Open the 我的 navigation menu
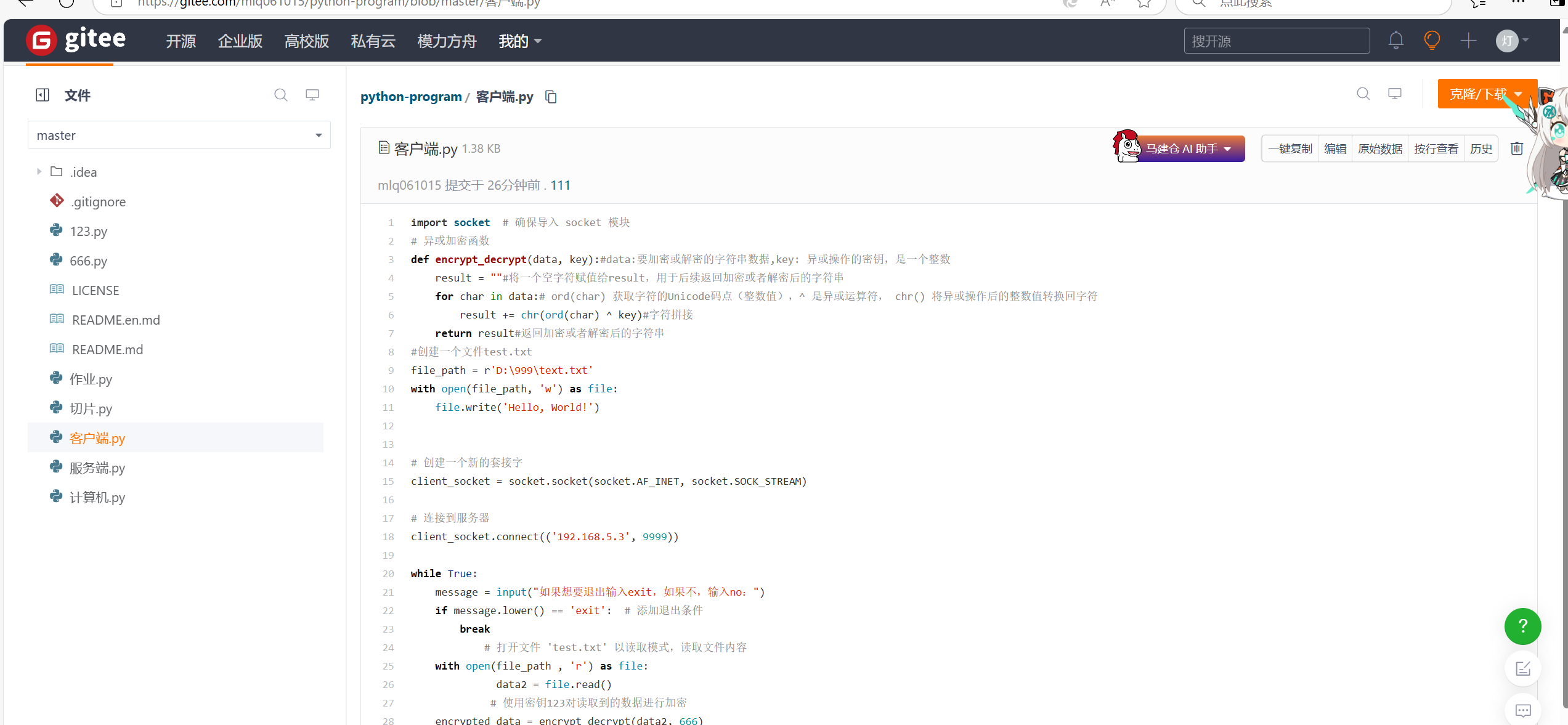Viewport: 1568px width, 725px height. pos(519,41)
